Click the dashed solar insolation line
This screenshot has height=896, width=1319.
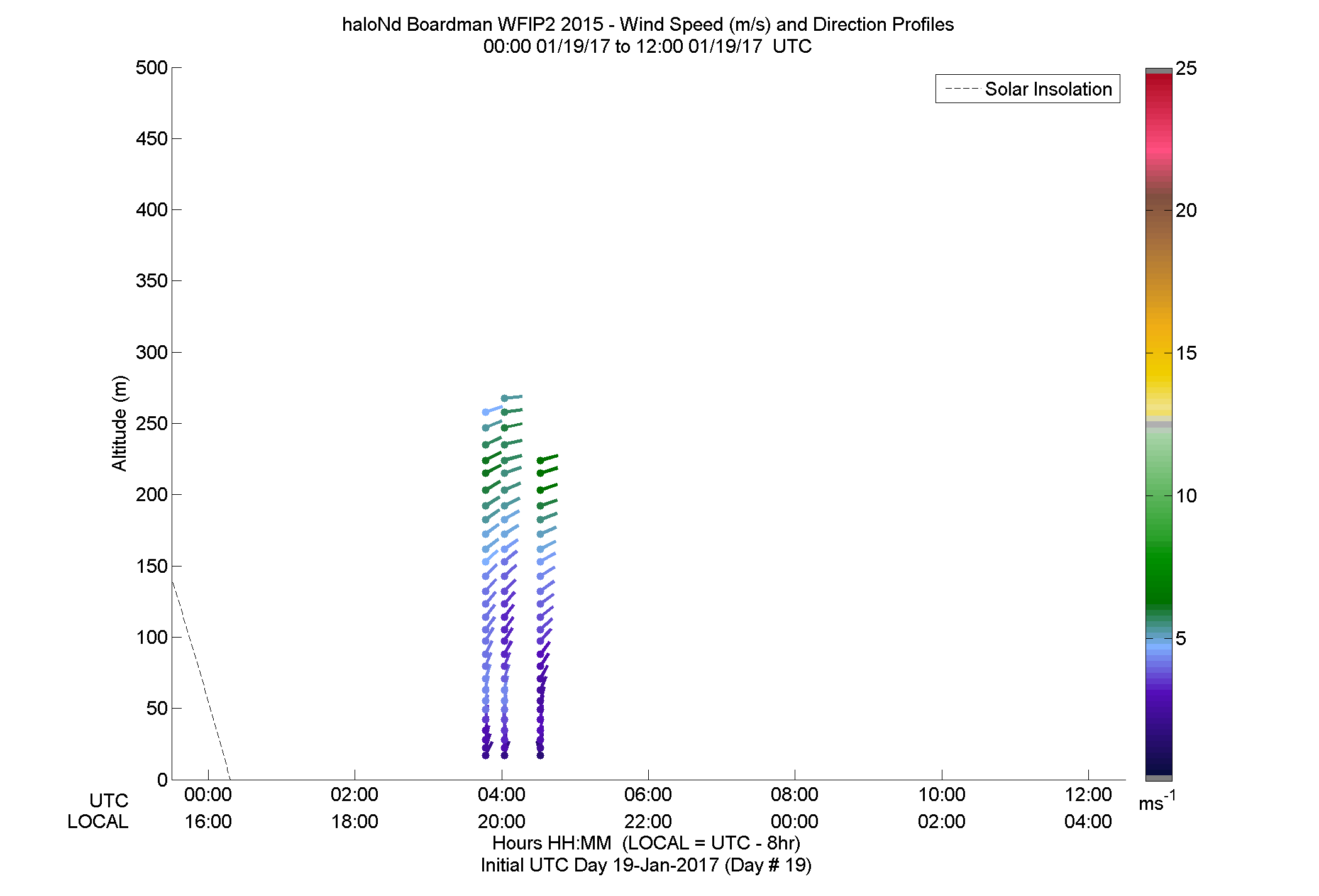[201, 680]
